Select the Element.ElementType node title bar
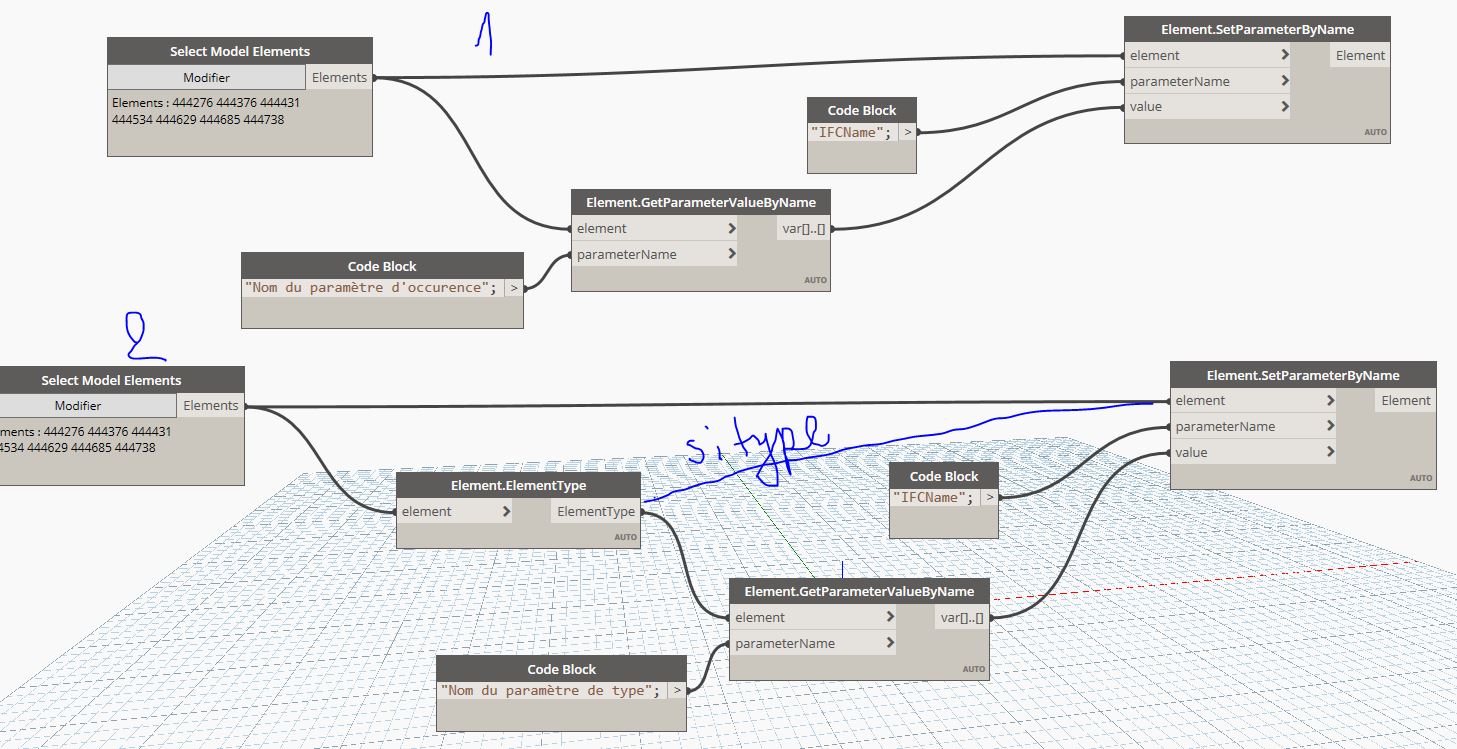The width and height of the screenshot is (1457, 749). click(518, 485)
